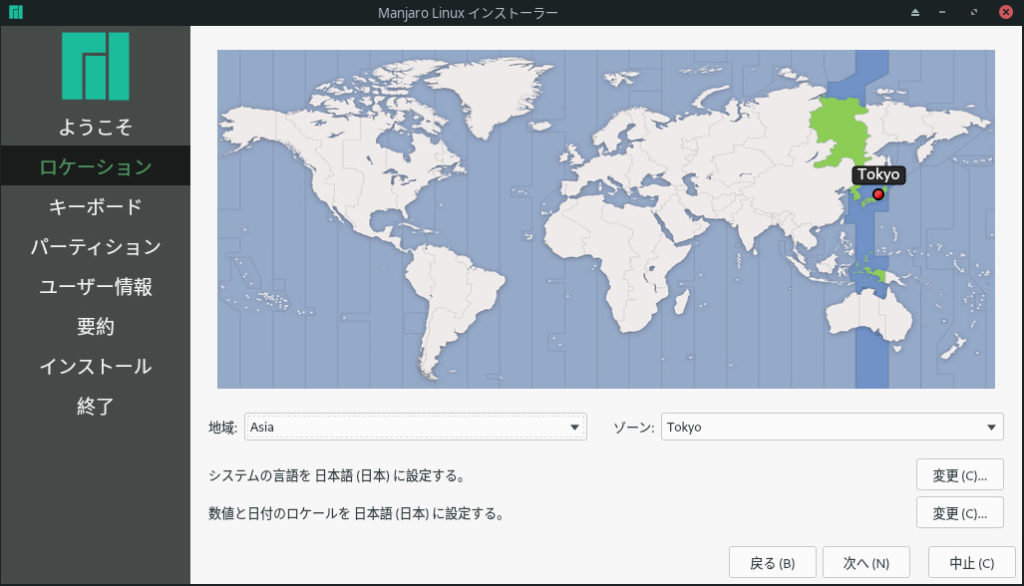The height and width of the screenshot is (586, 1024).
Task: Click the red Tokyo location marker
Action: click(878, 194)
